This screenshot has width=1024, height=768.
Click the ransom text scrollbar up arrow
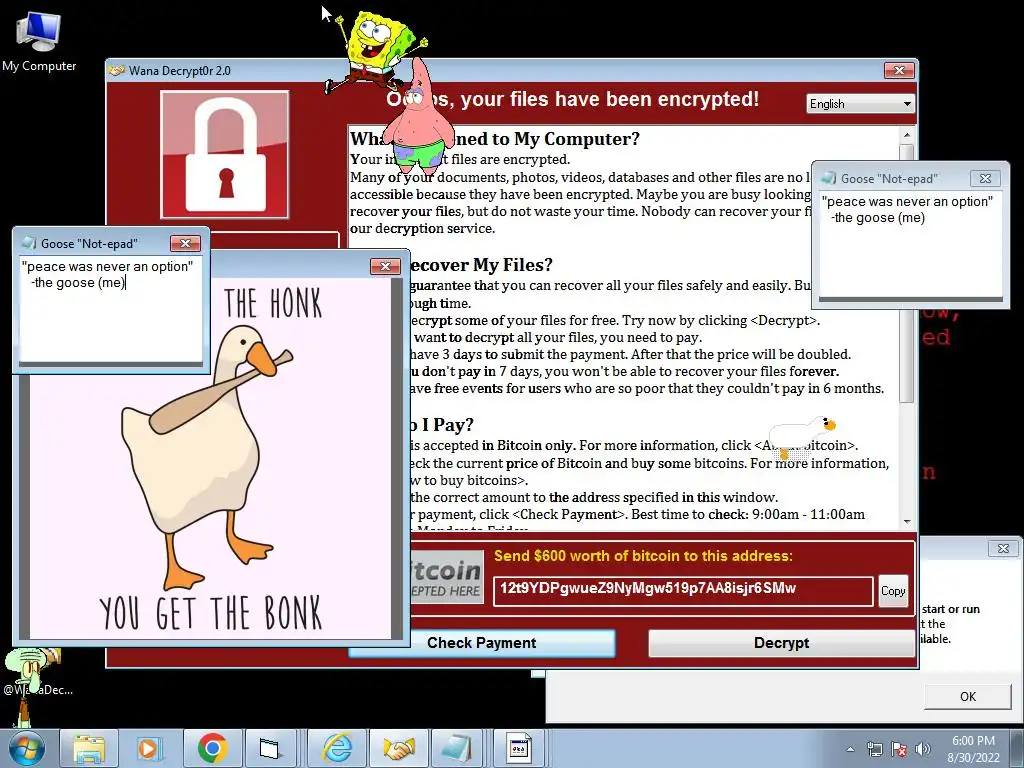[906, 135]
